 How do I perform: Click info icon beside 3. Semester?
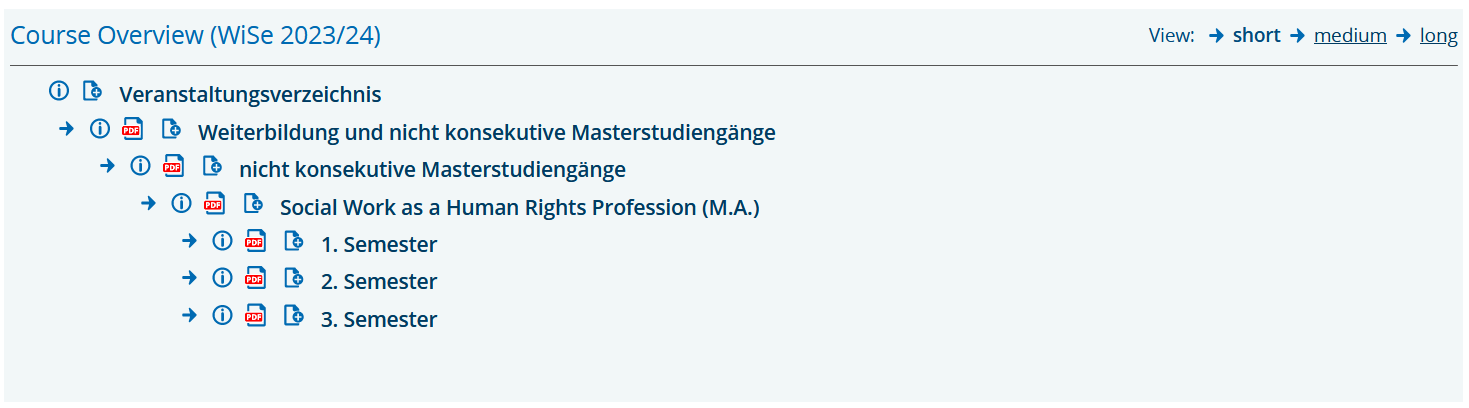pos(222,315)
